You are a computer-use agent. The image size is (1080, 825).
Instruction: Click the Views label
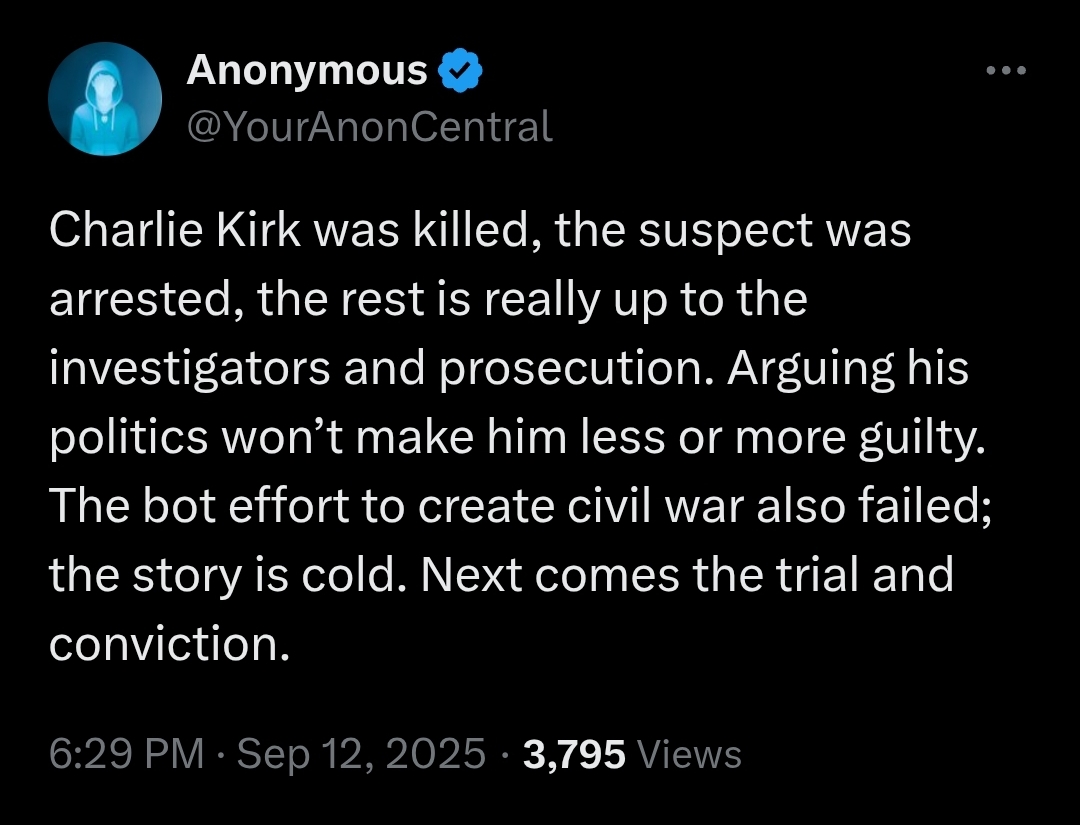(688, 753)
